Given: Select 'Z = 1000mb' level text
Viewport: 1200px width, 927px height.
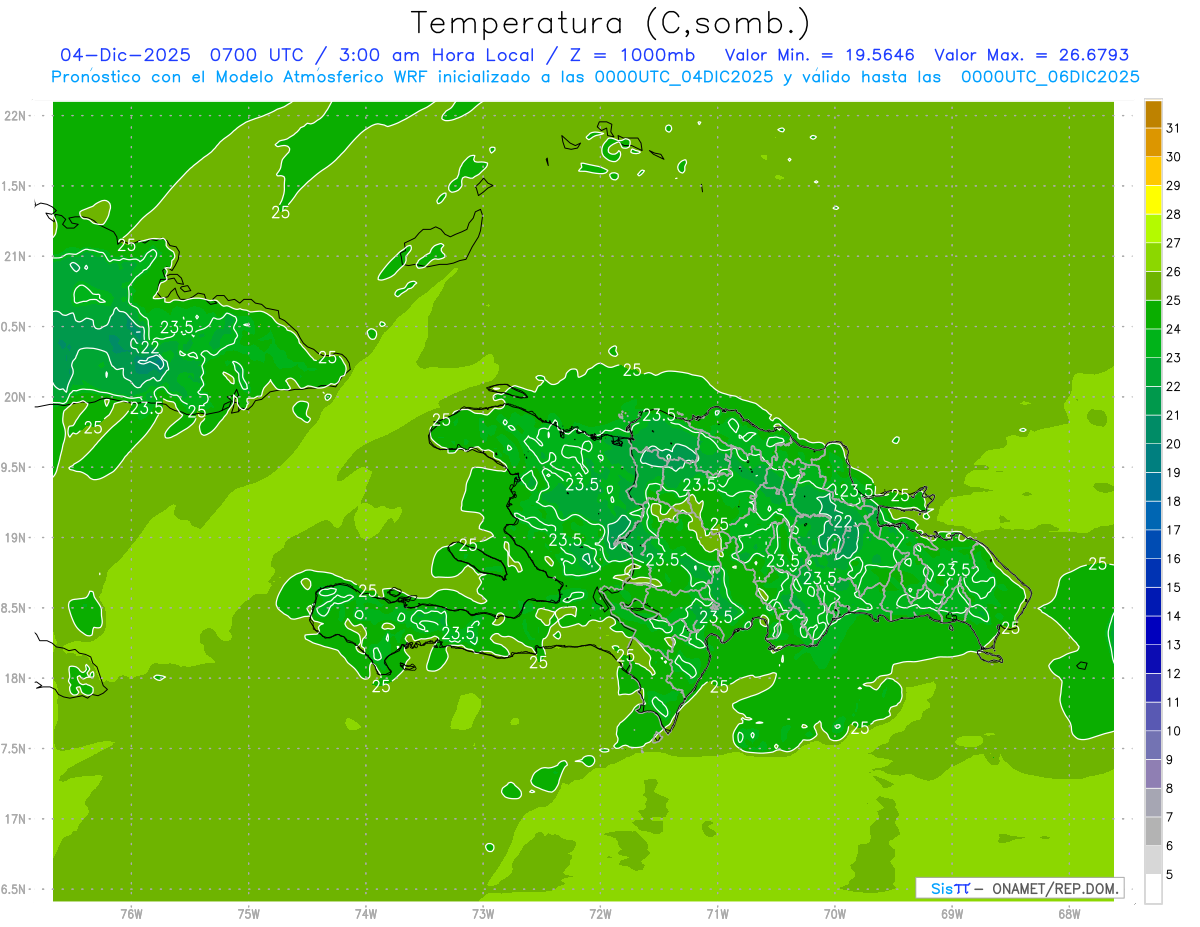Looking at the screenshot, I should point(631,55).
